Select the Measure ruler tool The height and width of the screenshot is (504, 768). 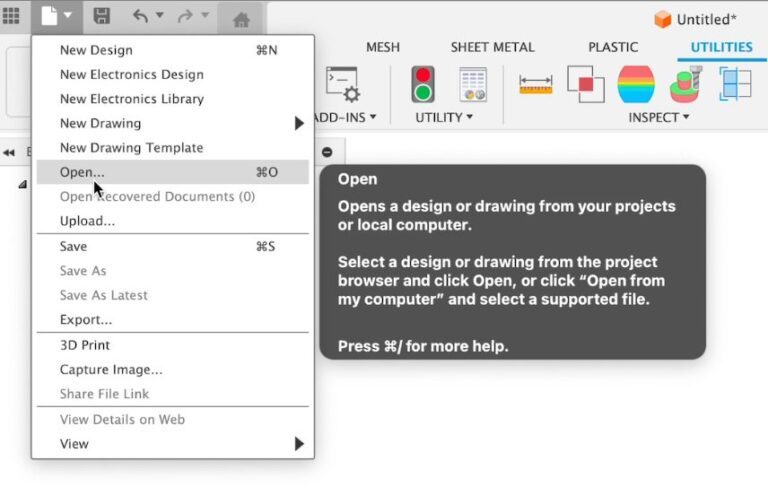(x=535, y=84)
